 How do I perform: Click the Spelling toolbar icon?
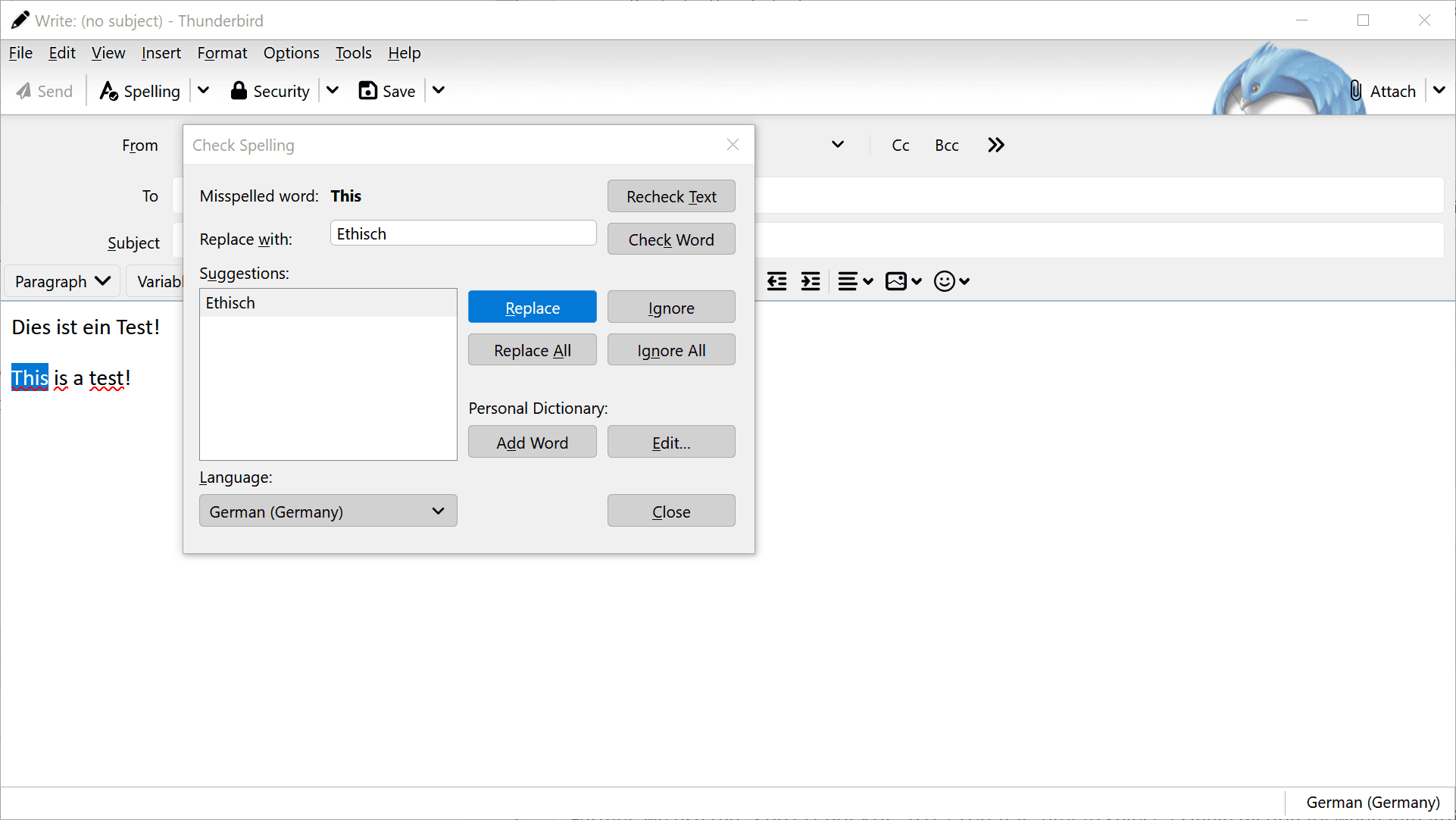(x=139, y=90)
